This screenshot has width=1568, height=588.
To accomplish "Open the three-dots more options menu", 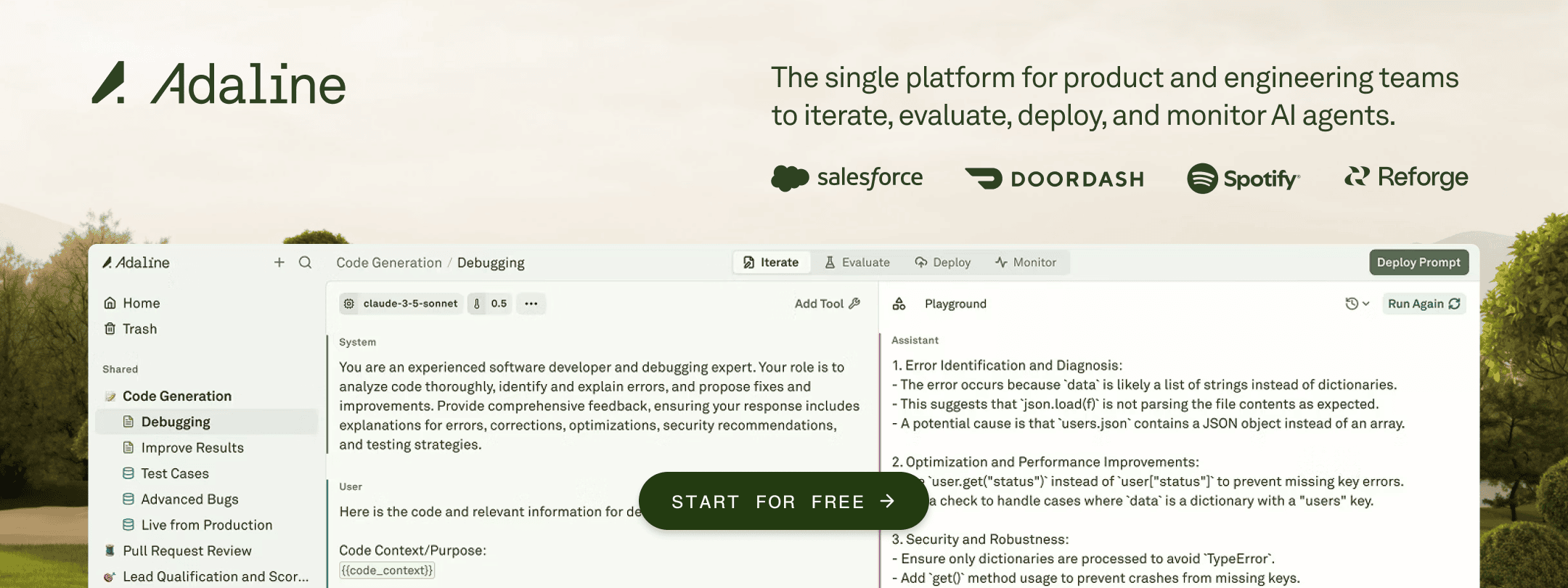I will tap(531, 303).
